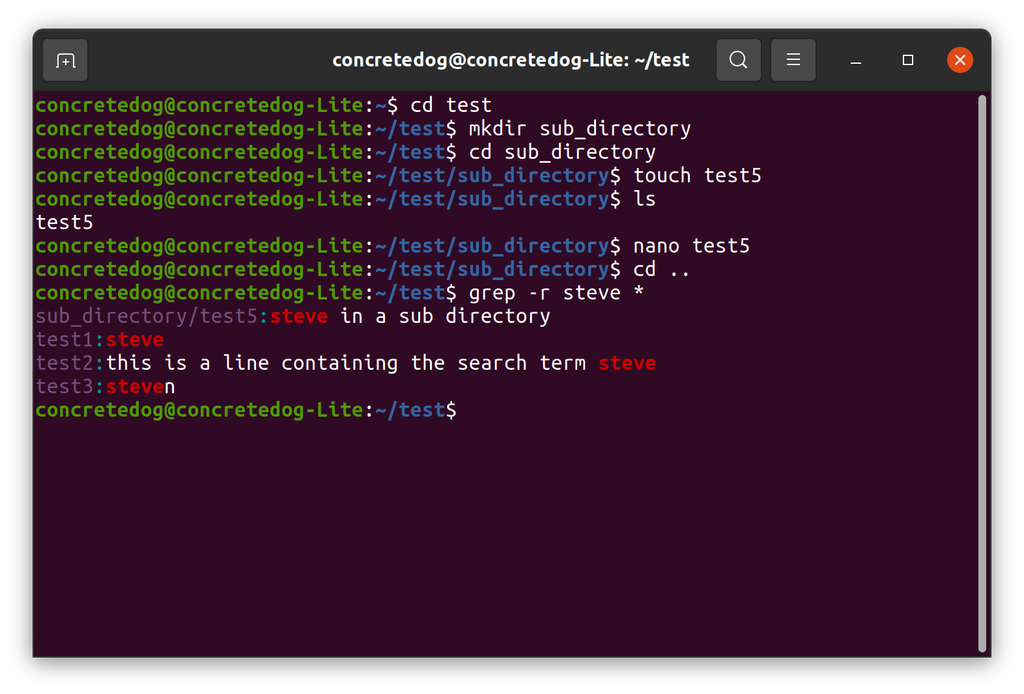Image resolution: width=1024 pixels, height=694 pixels.
Task: Click the test5 output from ls
Action: pyautogui.click(x=63, y=222)
